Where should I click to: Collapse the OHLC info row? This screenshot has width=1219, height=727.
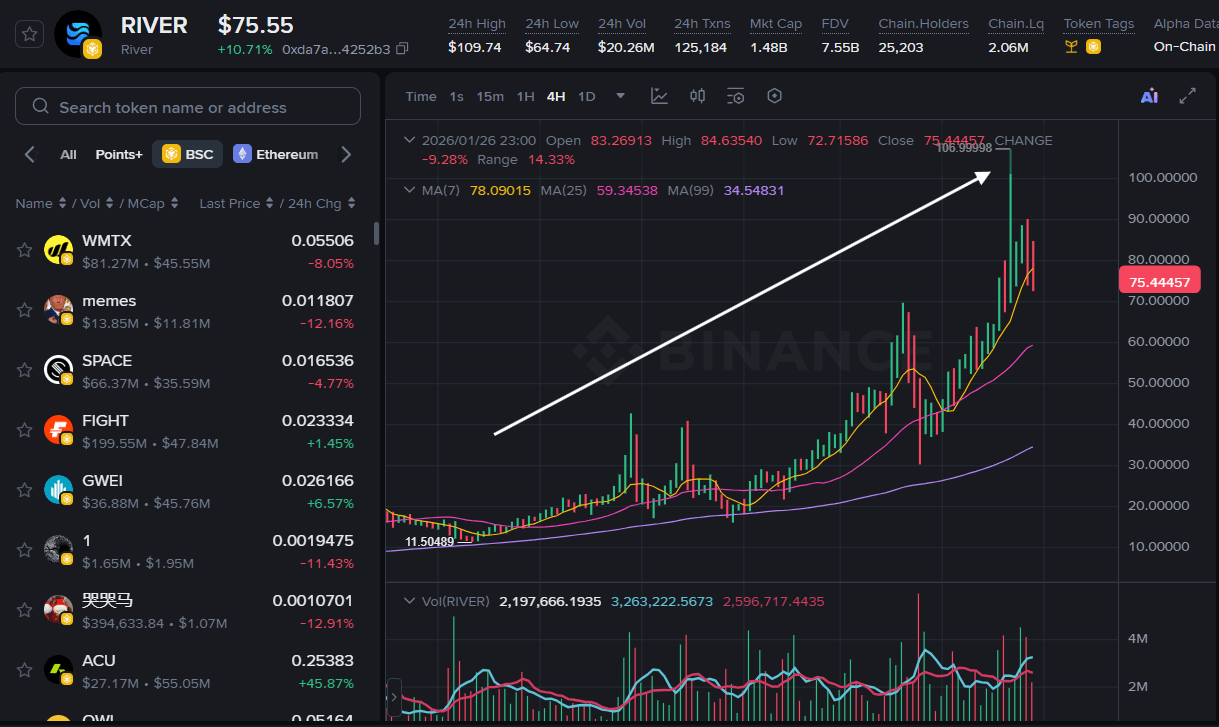pos(408,140)
